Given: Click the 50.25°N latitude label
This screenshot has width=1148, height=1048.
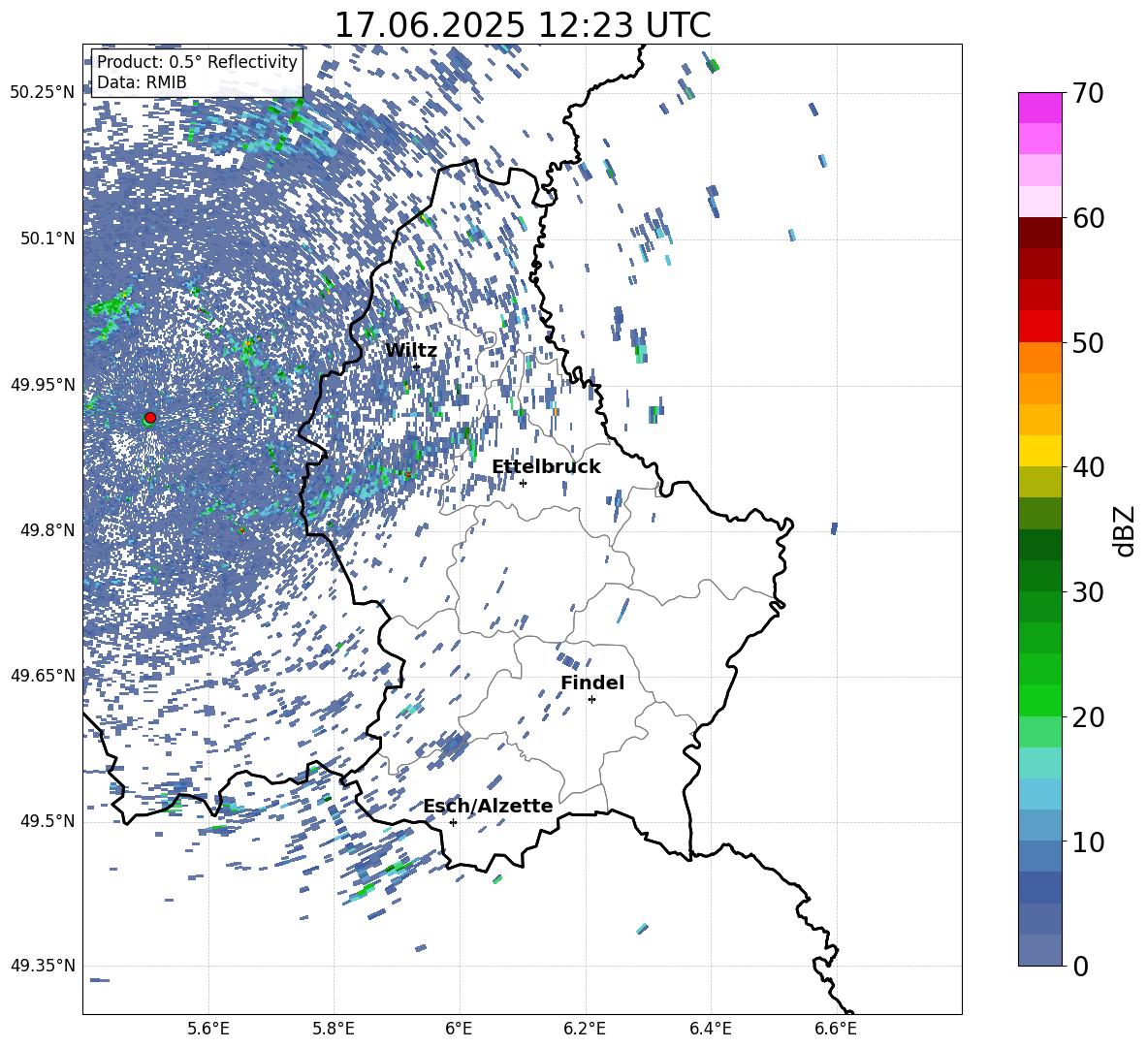Looking at the screenshot, I should (43, 93).
